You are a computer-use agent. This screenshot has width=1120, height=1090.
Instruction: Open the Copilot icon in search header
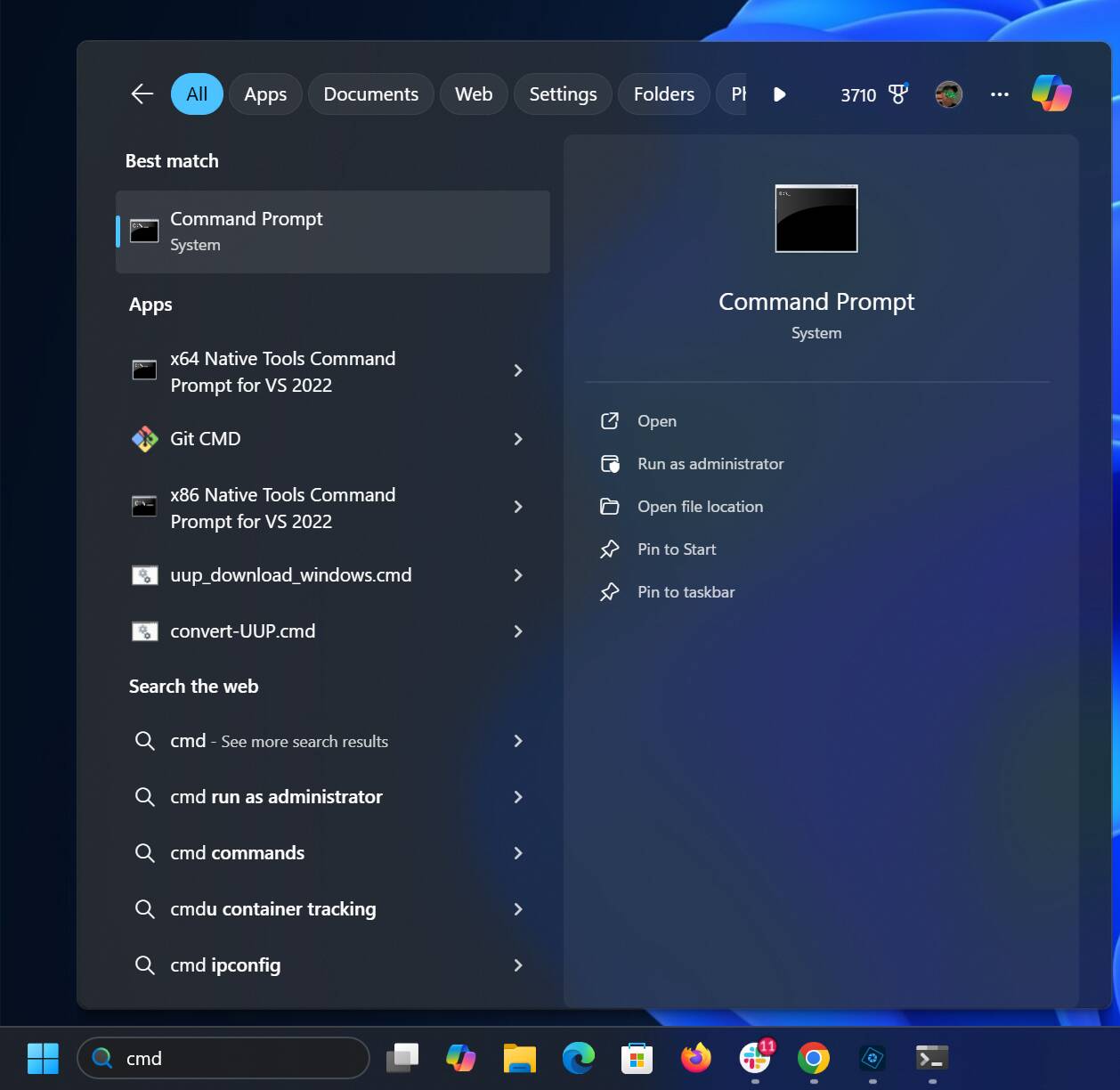tap(1051, 94)
